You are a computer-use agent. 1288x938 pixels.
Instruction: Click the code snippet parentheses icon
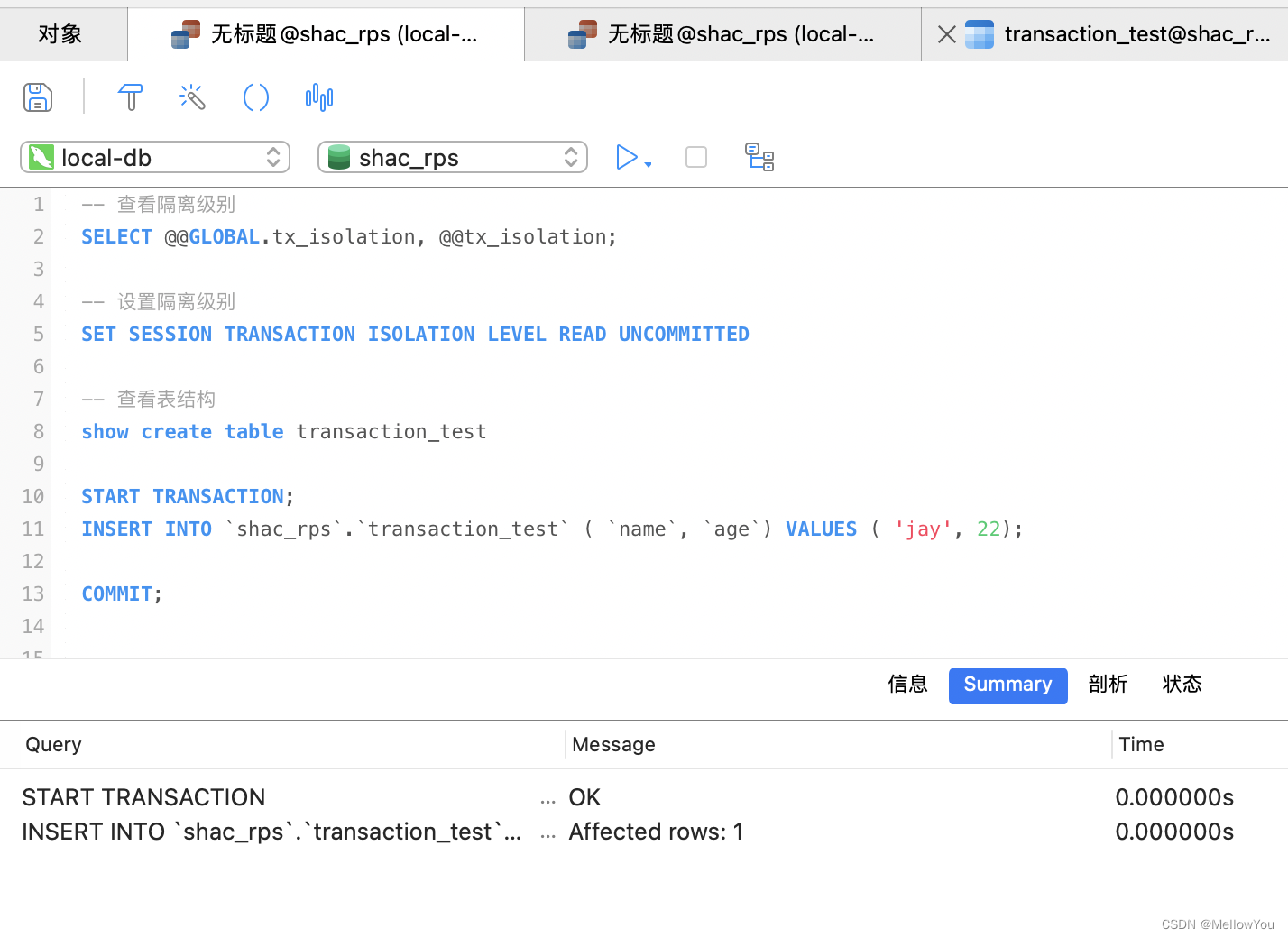point(256,97)
